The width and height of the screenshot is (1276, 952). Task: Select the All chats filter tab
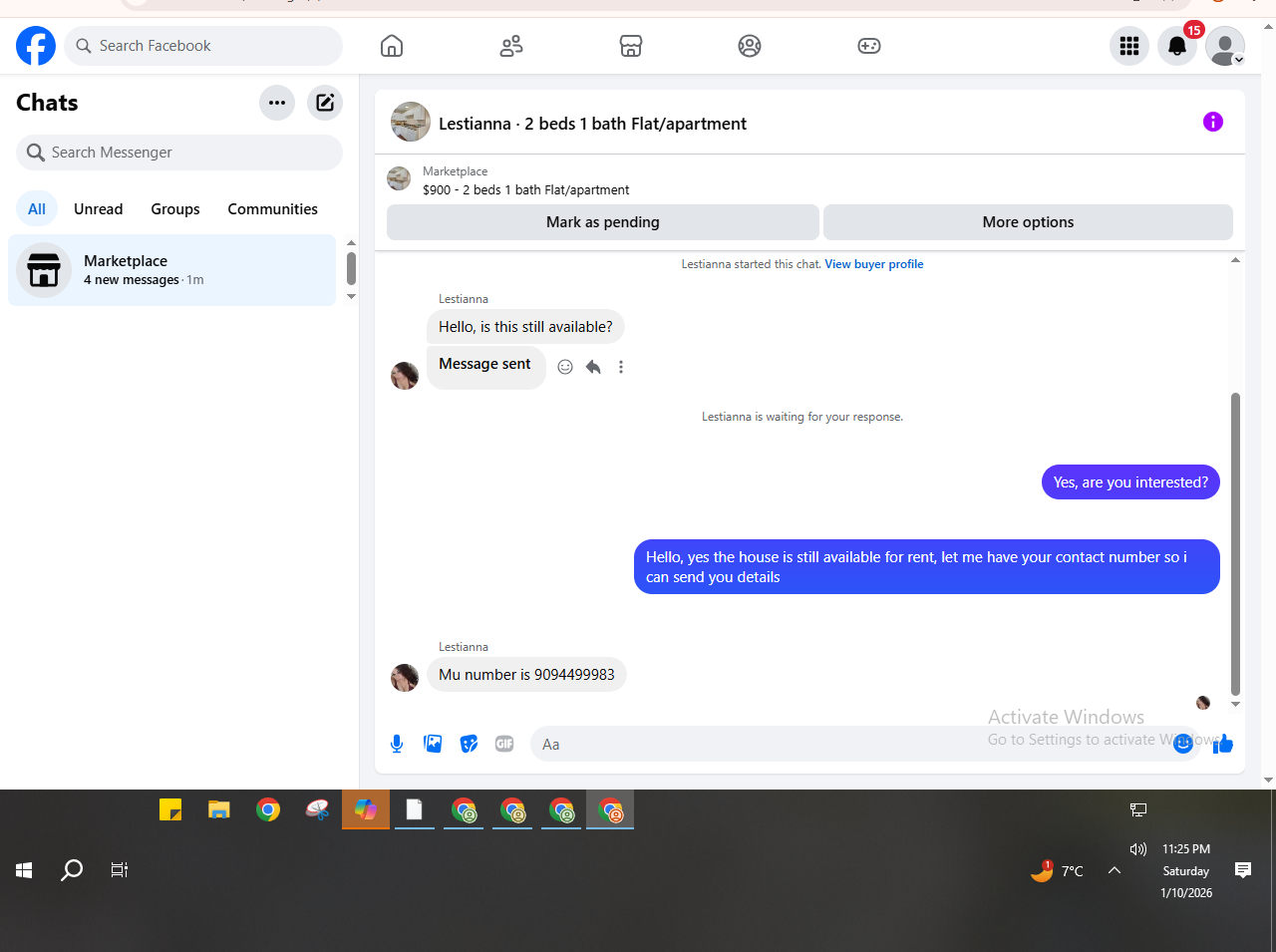(37, 209)
